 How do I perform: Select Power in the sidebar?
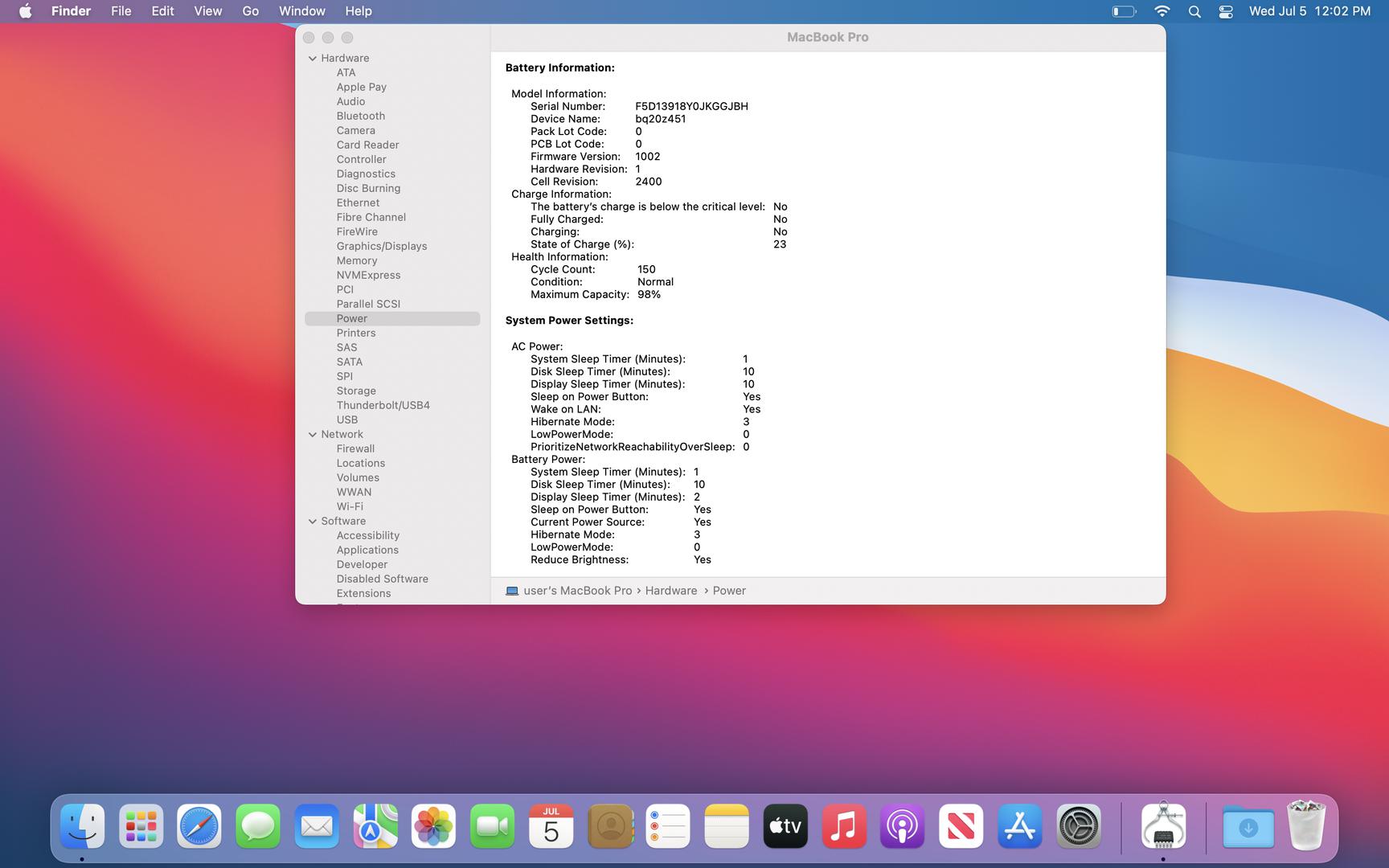392,318
